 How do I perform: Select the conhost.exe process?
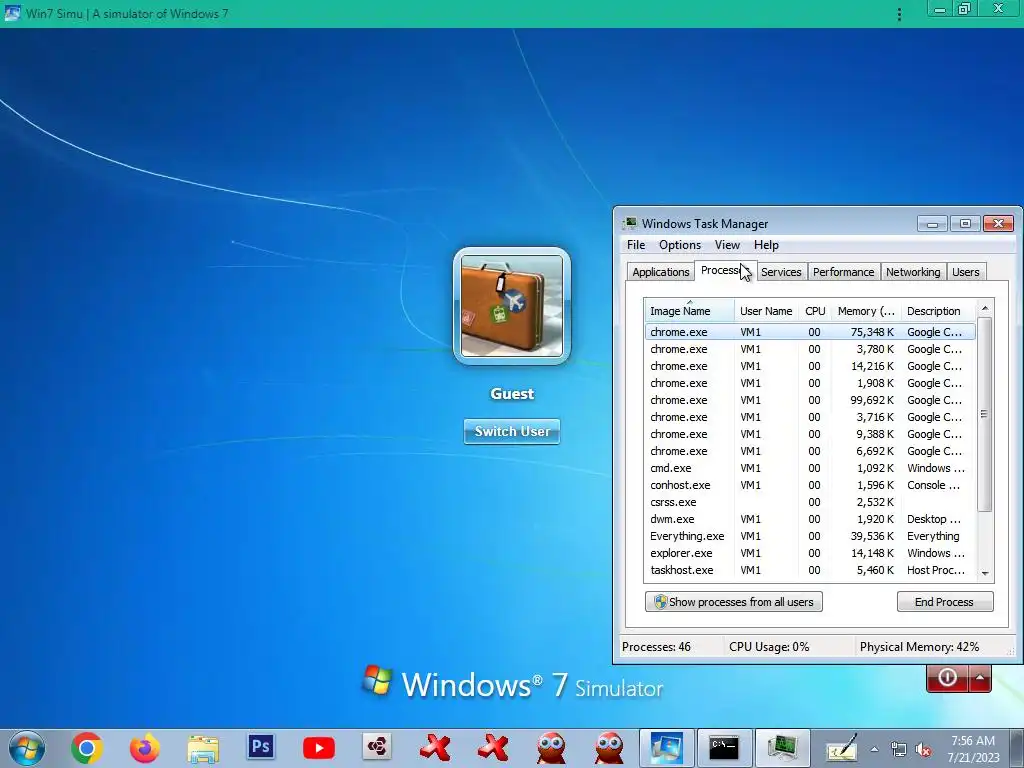(x=810, y=485)
